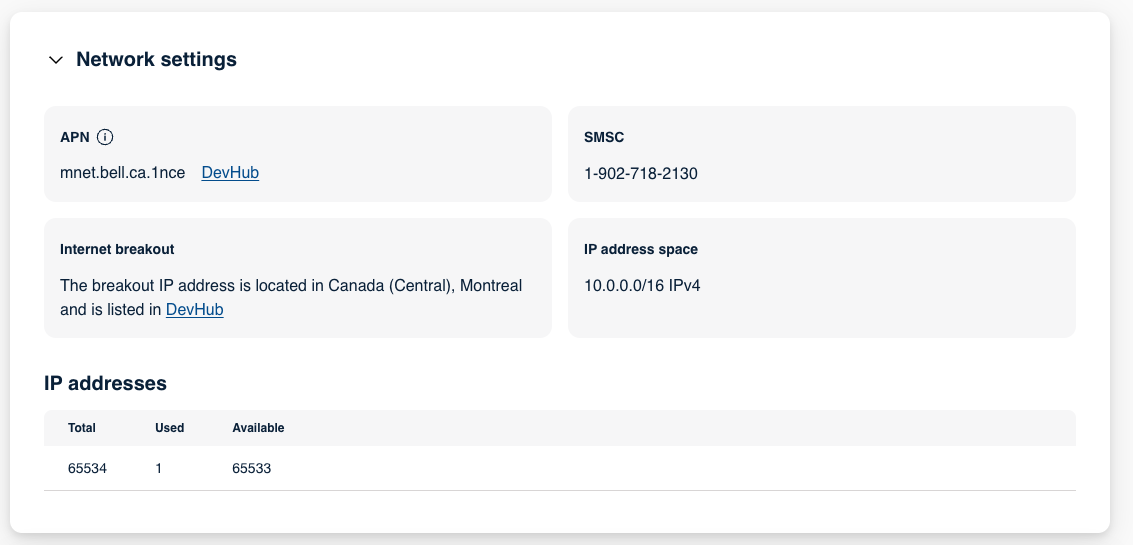Select total IP count 65534
Screen dimensions: 1133x545
87,468
